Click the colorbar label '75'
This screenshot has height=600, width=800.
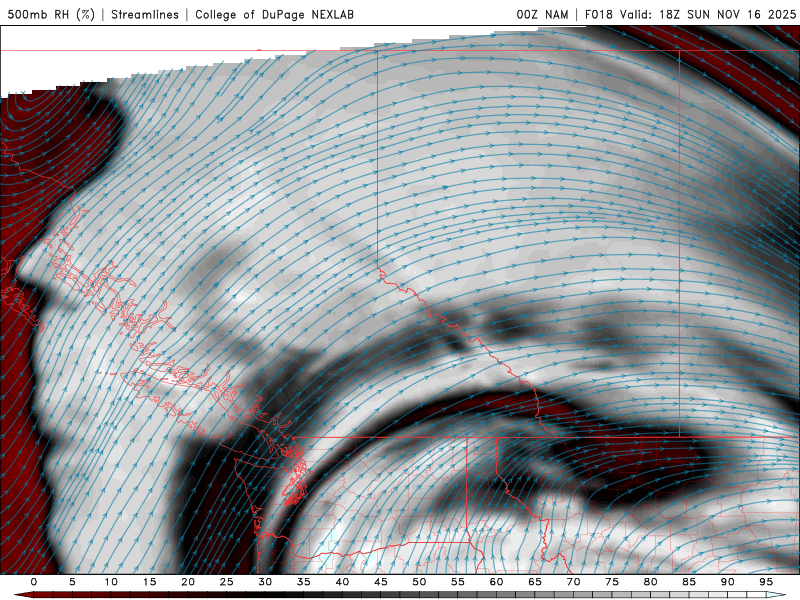point(611,582)
